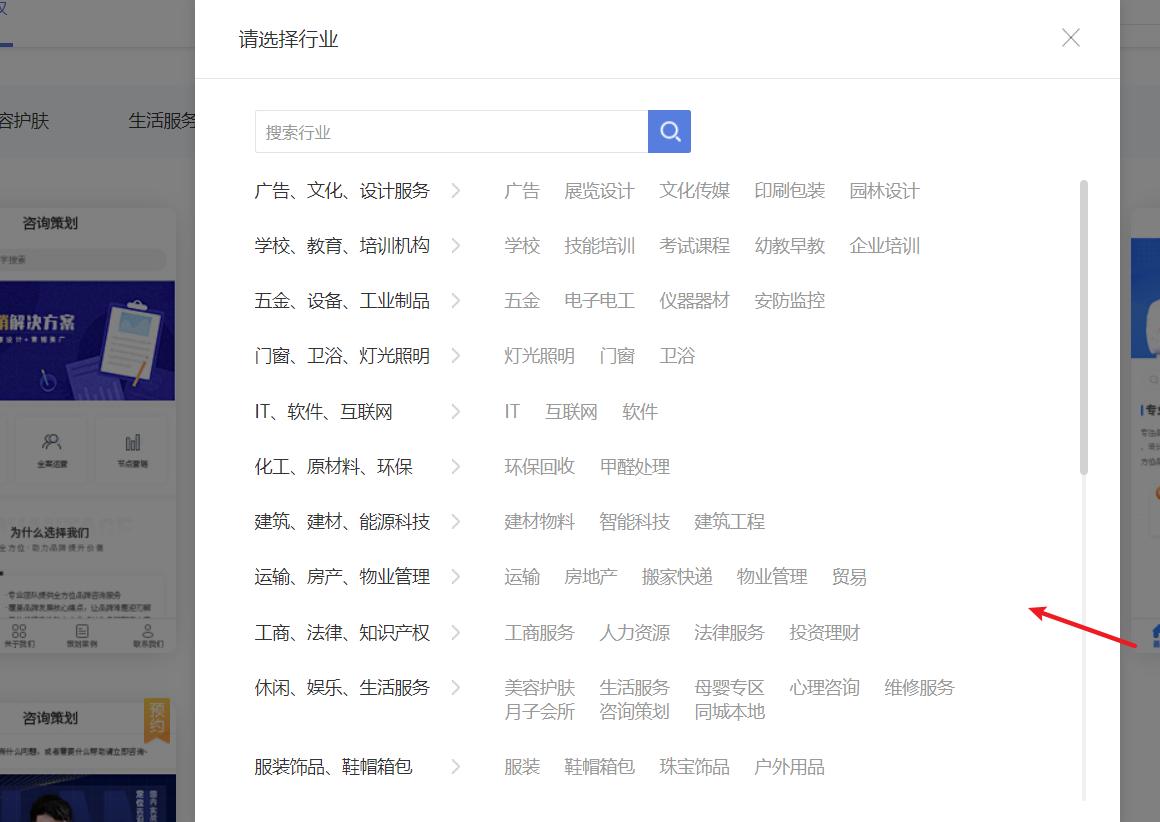Viewport: 1160px width, 822px height.
Task: Select the 广告 industry link
Action: [522, 190]
